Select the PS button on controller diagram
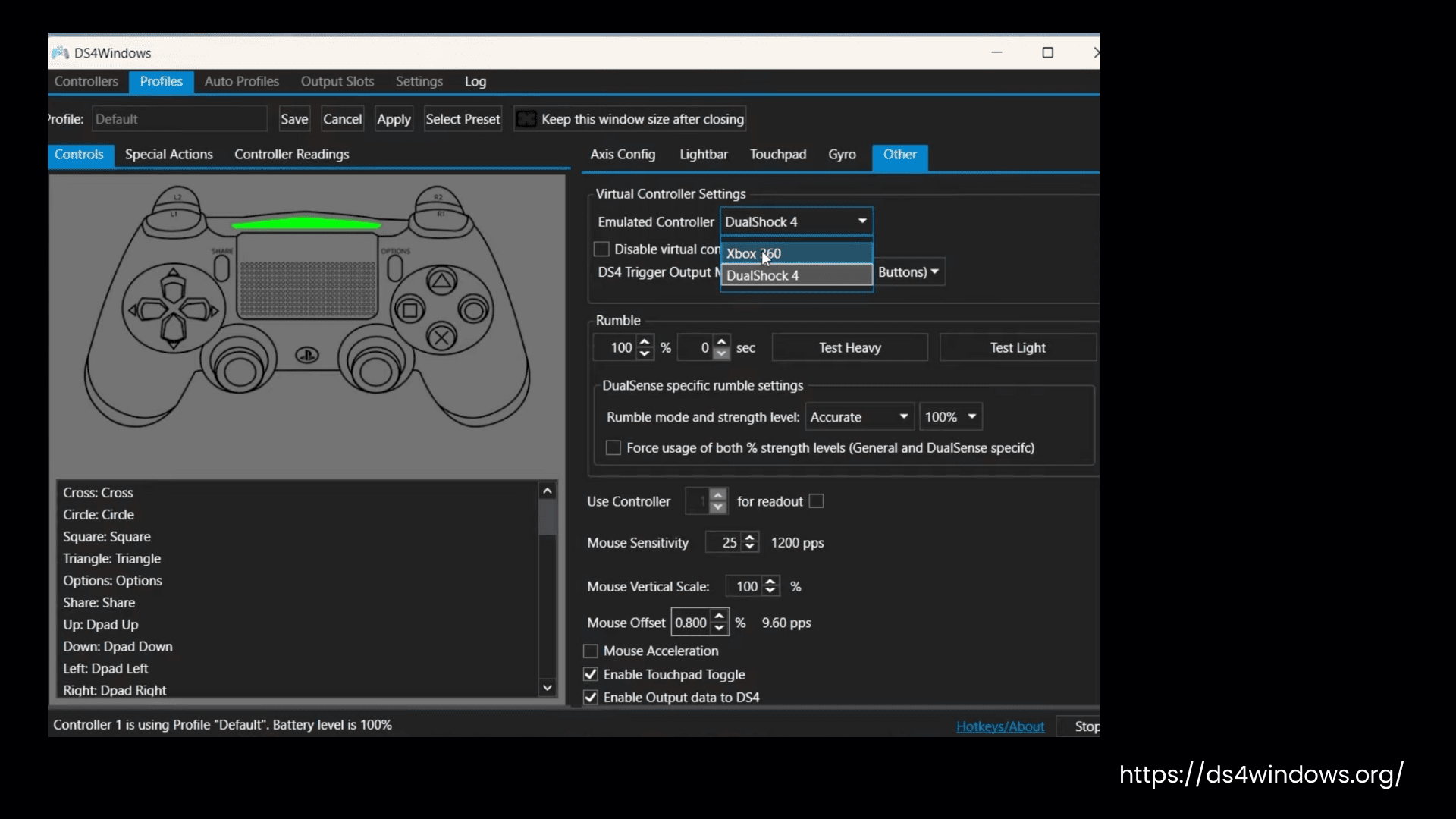The height and width of the screenshot is (819, 1456). [x=307, y=354]
